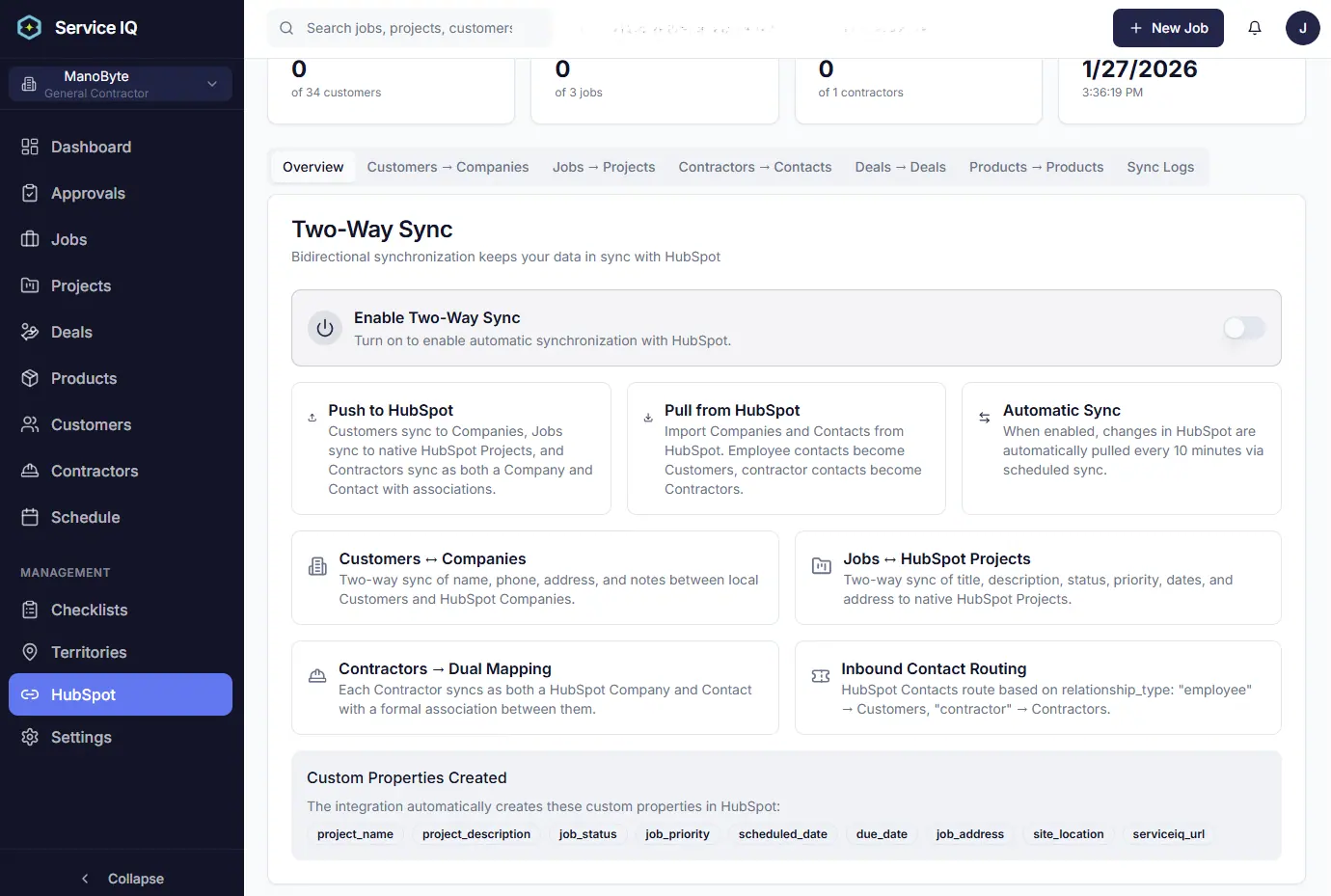Click the 1/27/2026 last sync date

[x=1139, y=69]
